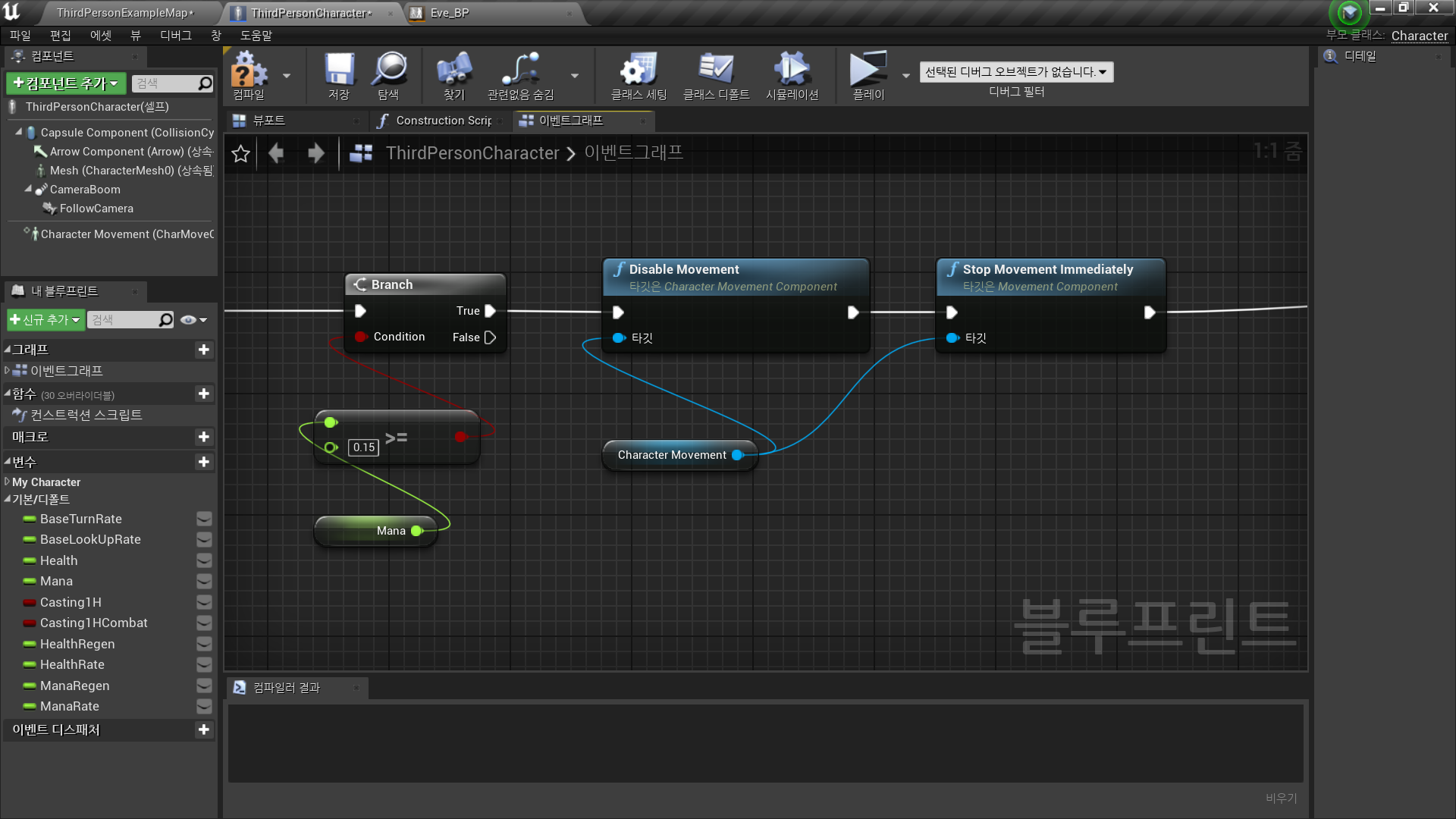Click the favorite star icon in graph bar
Viewport: 1456px width, 819px height.
pyautogui.click(x=241, y=154)
